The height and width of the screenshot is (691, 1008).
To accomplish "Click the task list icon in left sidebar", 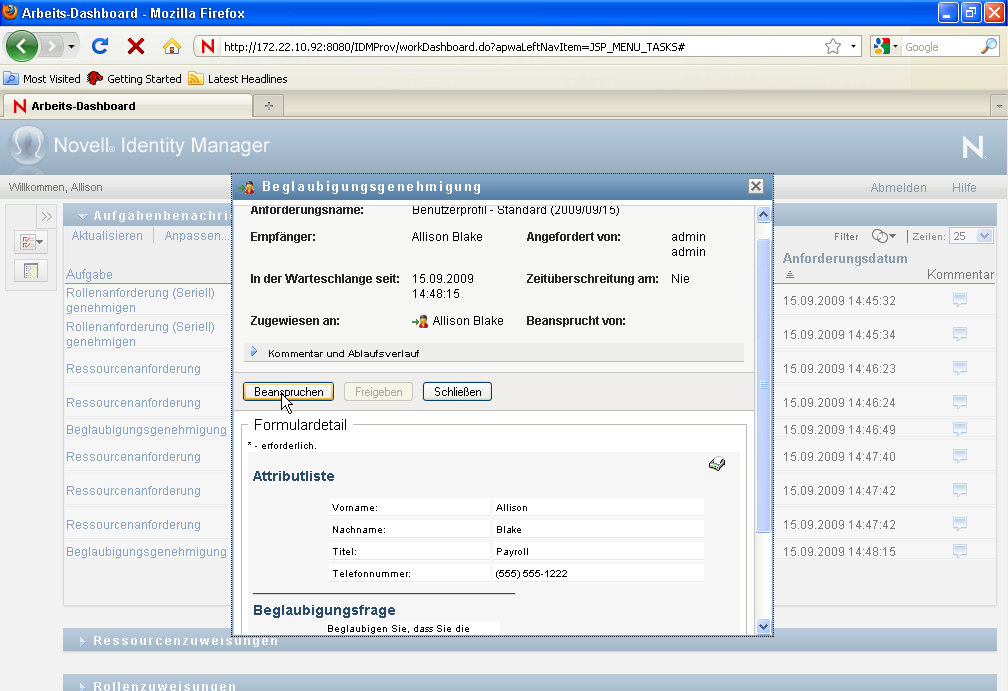I will pyautogui.click(x=30, y=242).
